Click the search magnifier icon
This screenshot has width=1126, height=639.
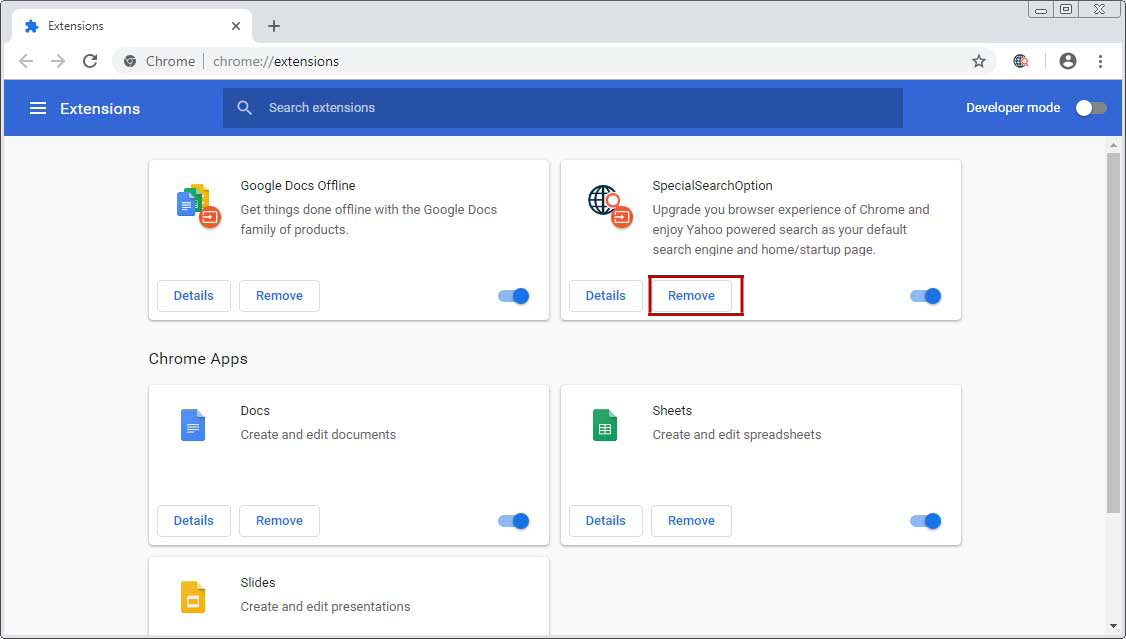click(x=244, y=108)
